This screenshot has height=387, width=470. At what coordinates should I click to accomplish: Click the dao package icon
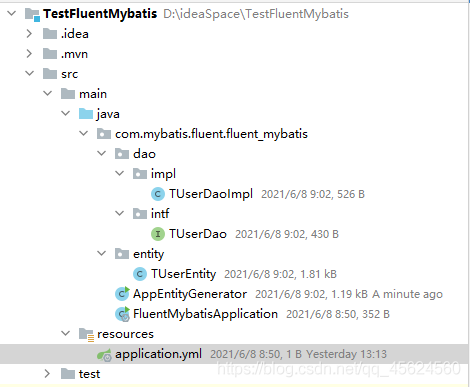122,154
